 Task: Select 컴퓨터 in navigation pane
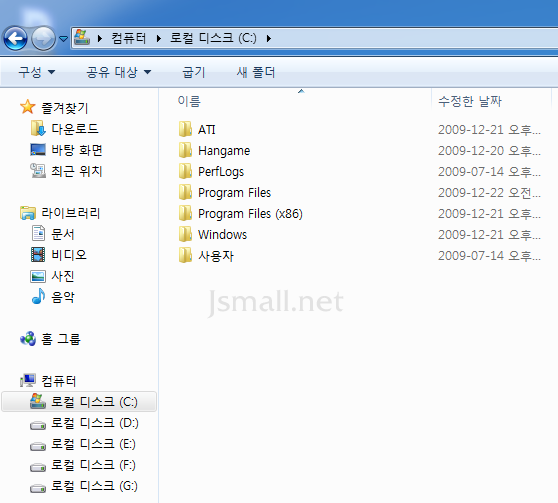(x=59, y=381)
